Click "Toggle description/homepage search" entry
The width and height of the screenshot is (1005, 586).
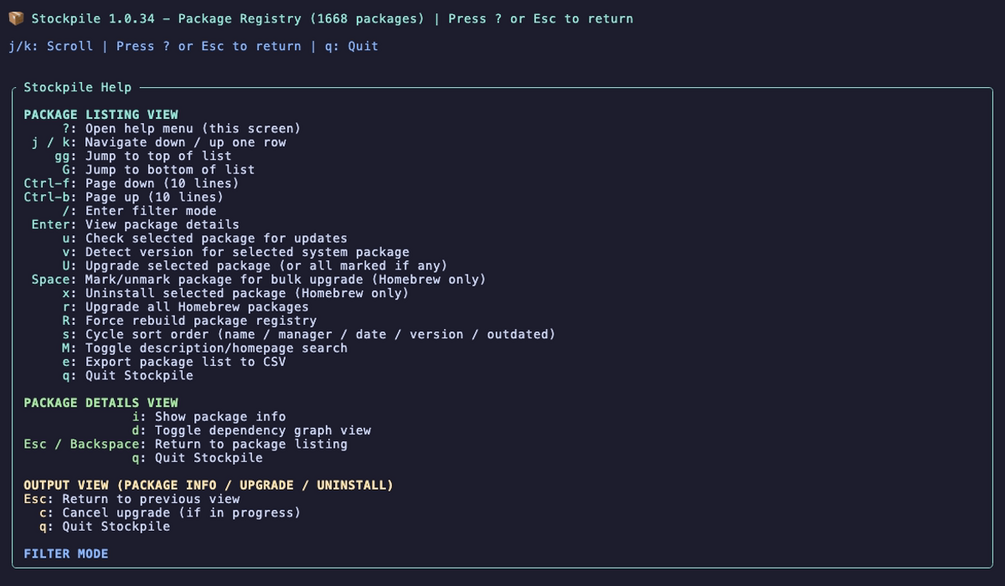tap(204, 348)
